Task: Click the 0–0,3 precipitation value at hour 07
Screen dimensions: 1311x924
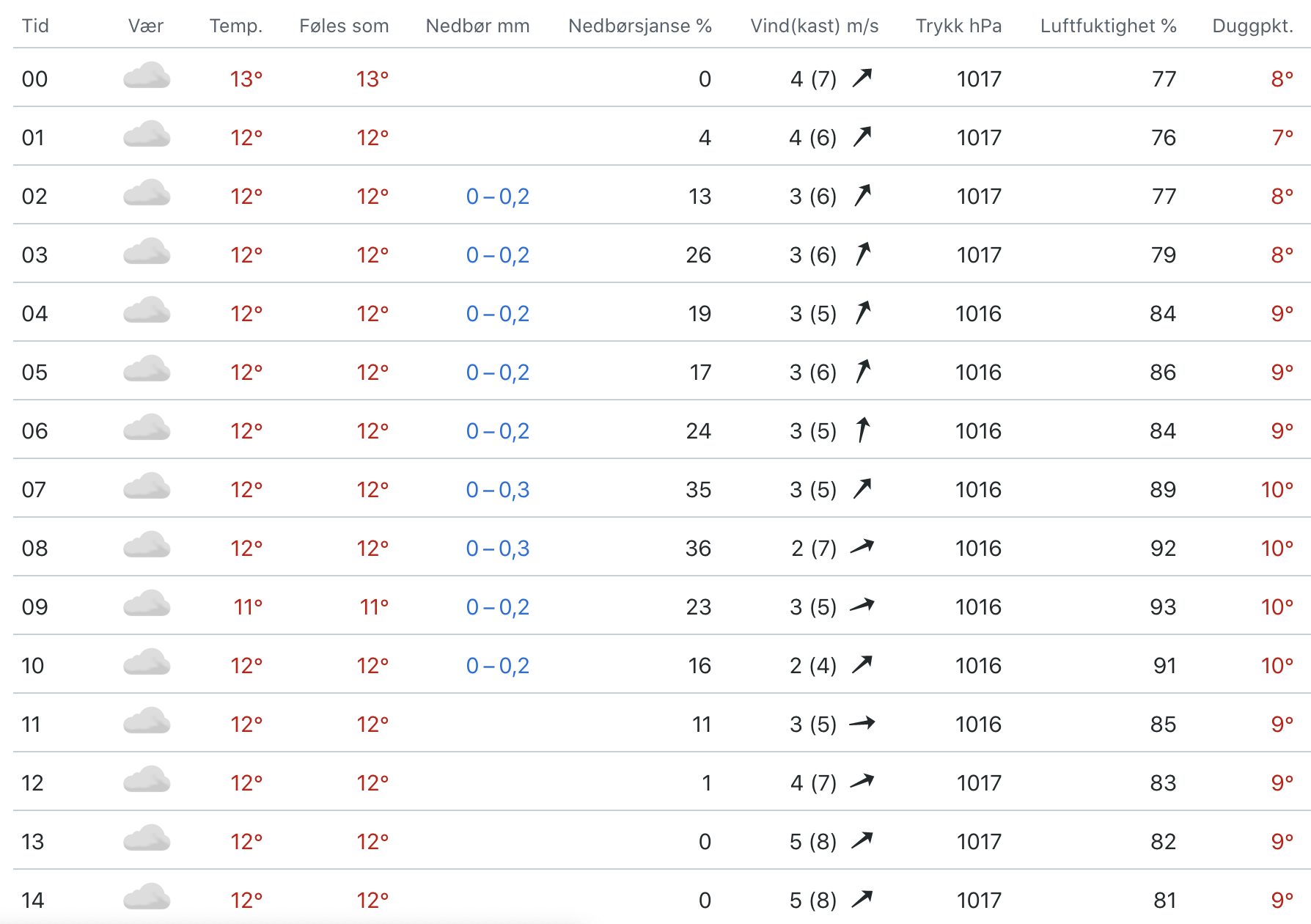Action: click(498, 490)
